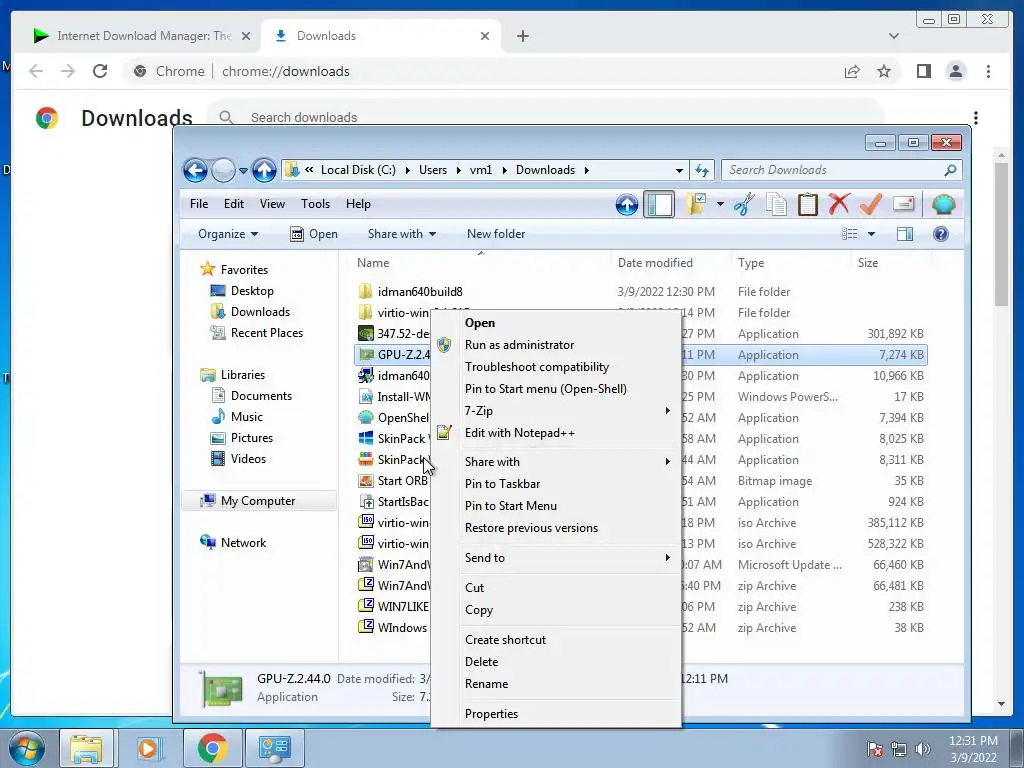The width and height of the screenshot is (1024, 768).
Task: Choose Pin to Taskbar
Action: 556,484
